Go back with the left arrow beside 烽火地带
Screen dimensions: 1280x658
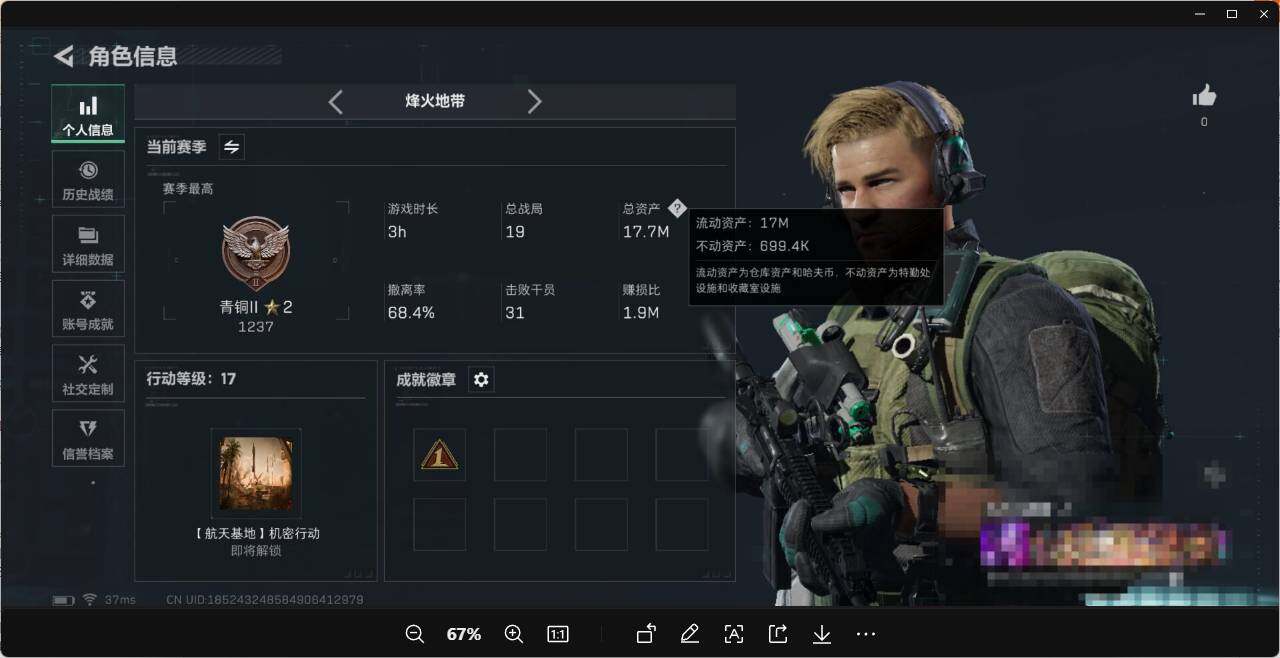[335, 101]
